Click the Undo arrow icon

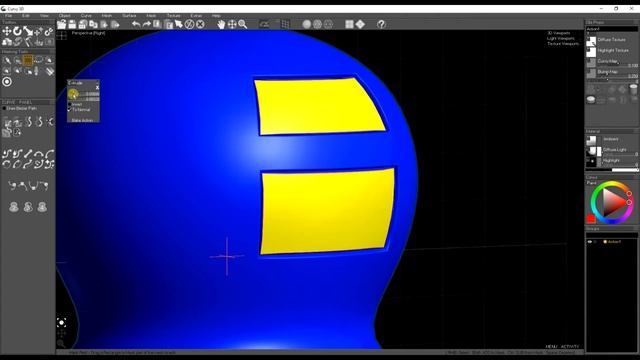136,24
